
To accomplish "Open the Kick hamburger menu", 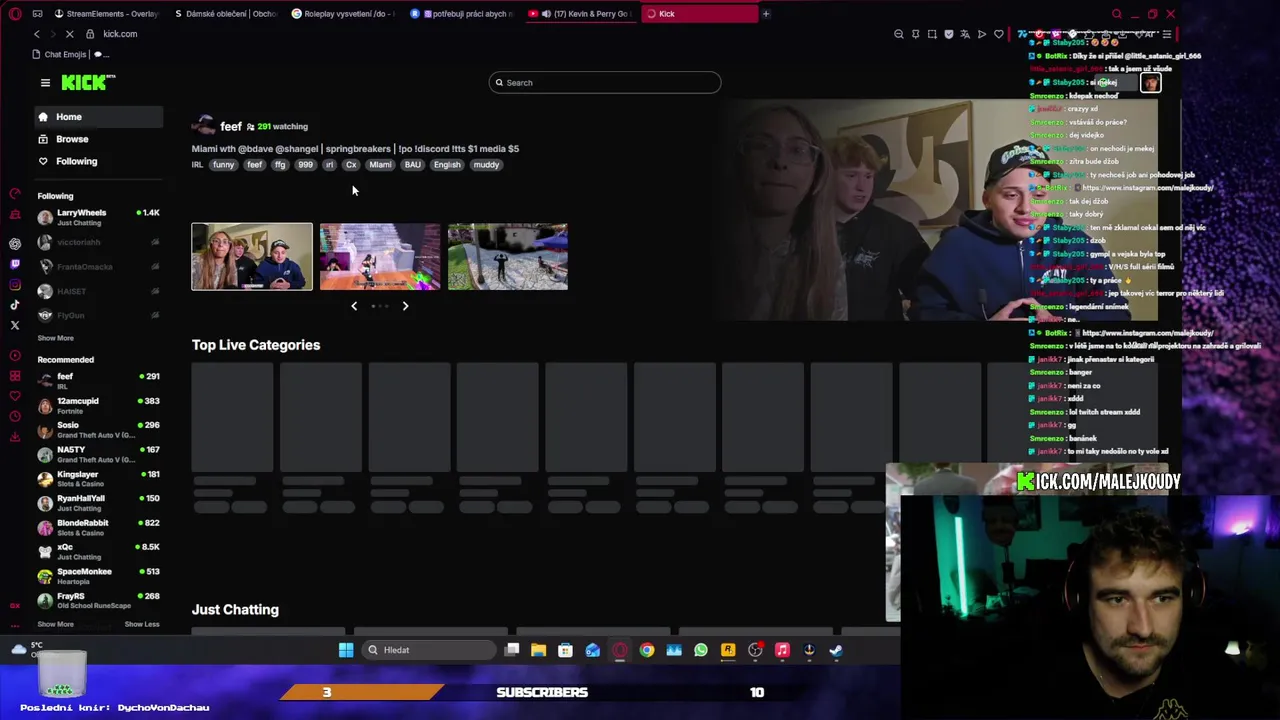I will click(45, 83).
